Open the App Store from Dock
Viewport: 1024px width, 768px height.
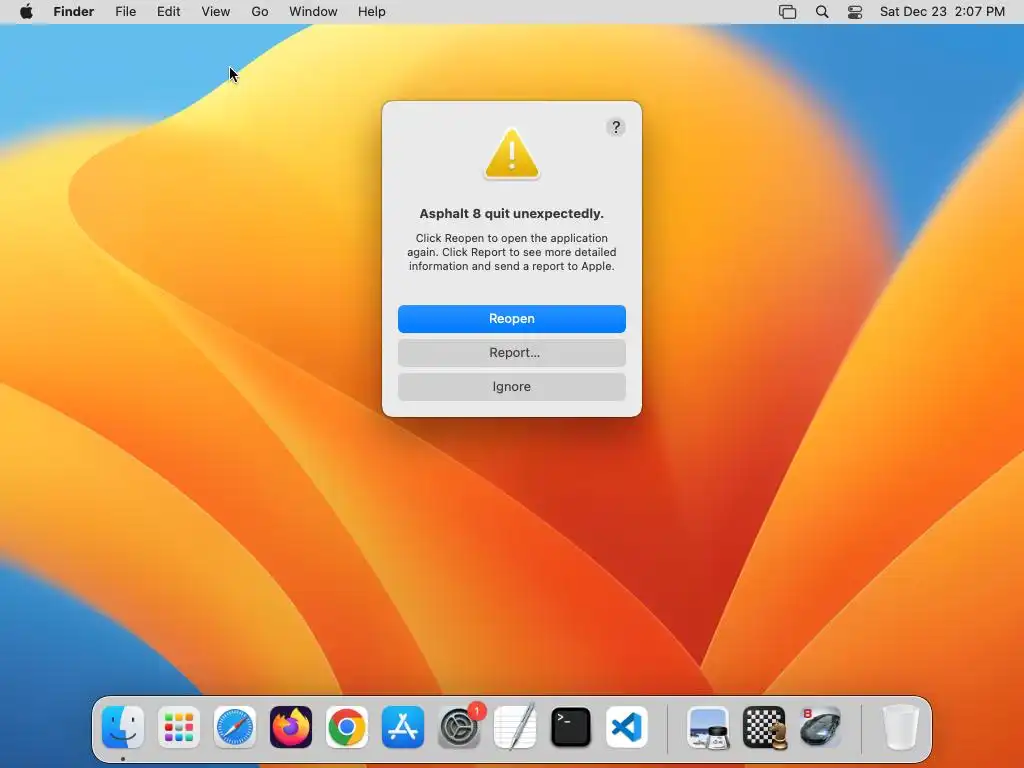pyautogui.click(x=403, y=727)
